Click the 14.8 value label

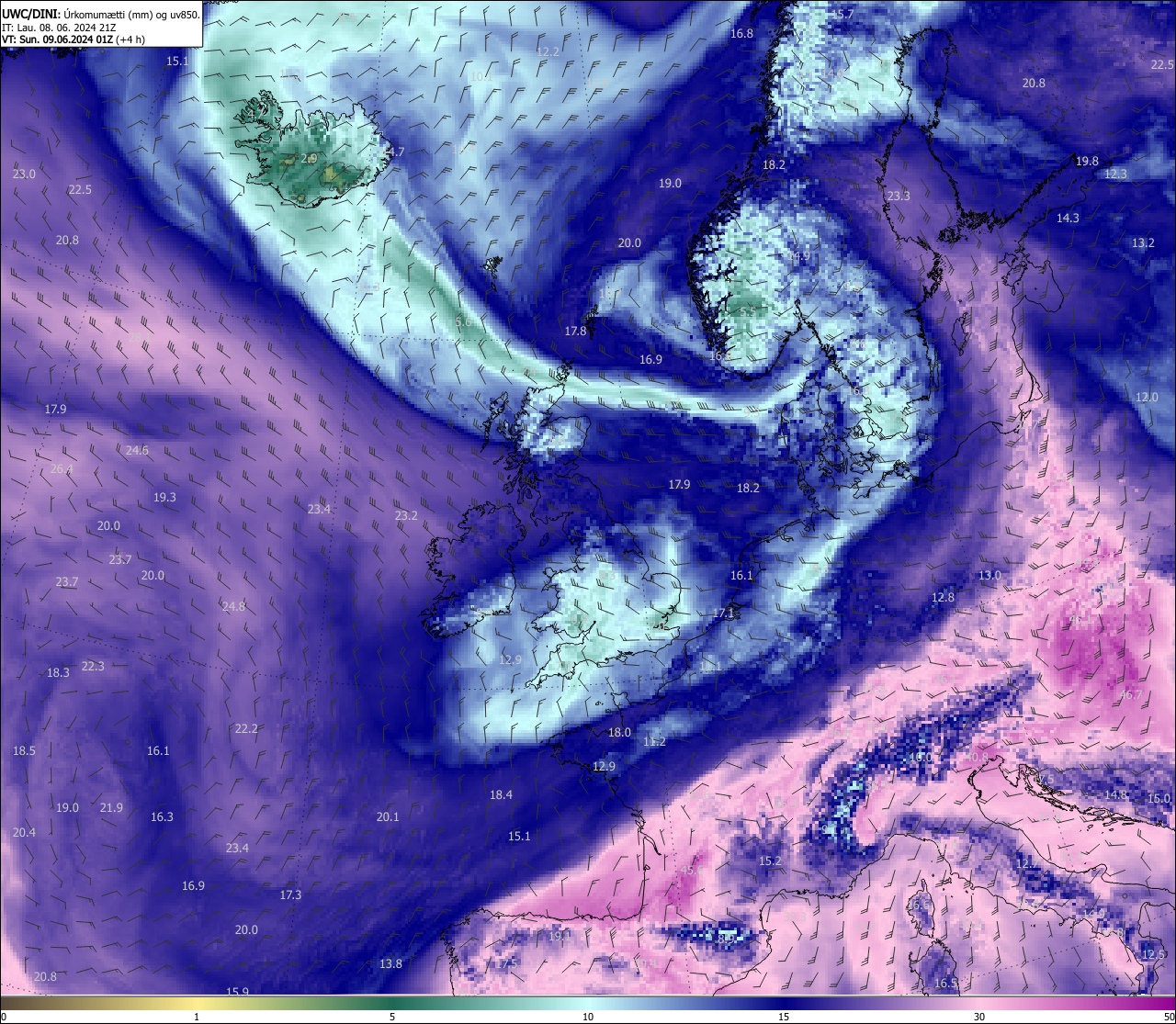[1115, 794]
